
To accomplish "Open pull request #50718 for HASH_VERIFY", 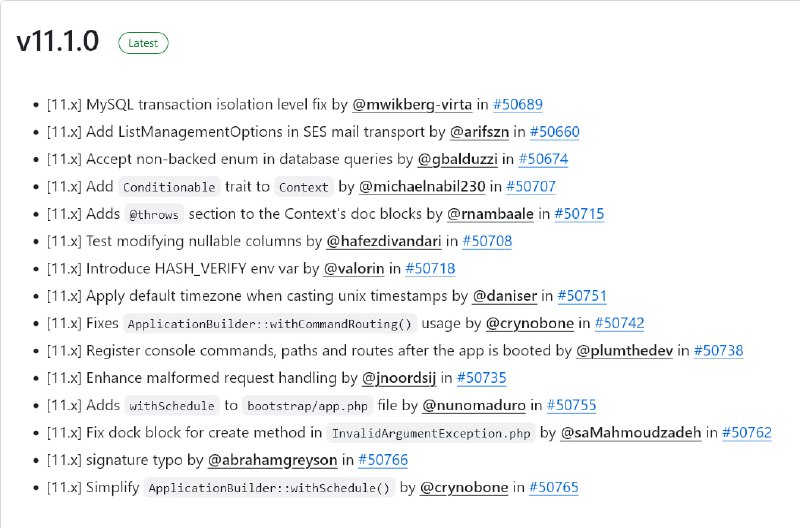I will (x=430, y=269).
